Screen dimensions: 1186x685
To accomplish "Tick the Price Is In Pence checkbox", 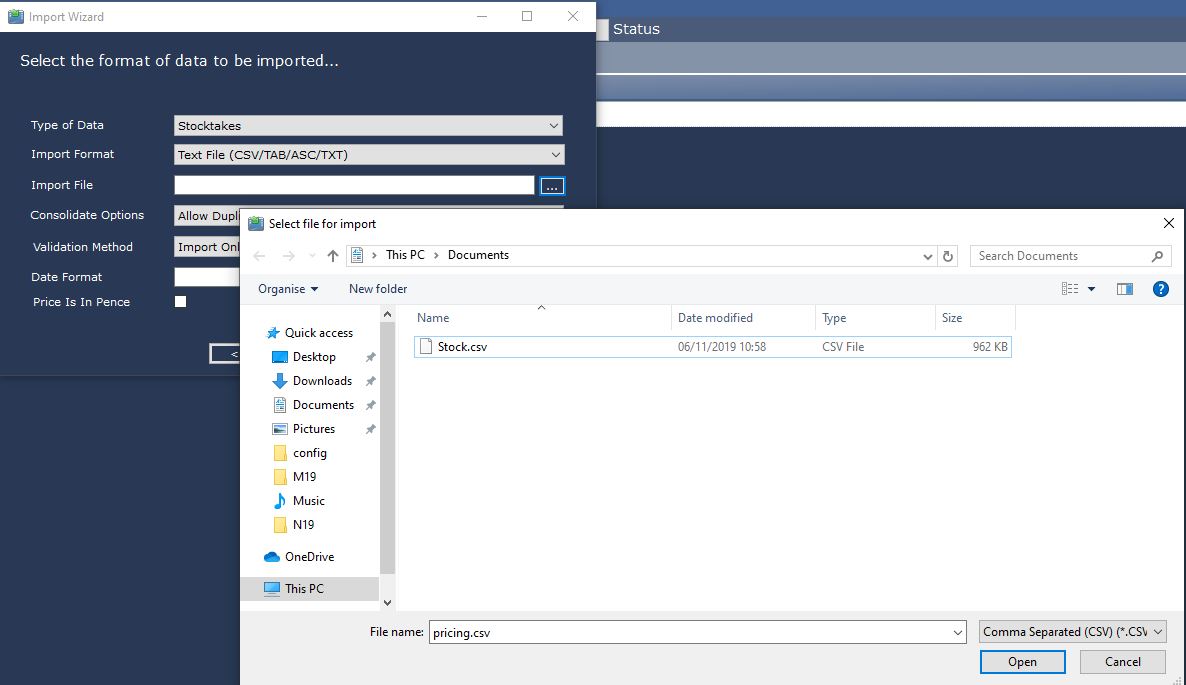I will click(180, 302).
